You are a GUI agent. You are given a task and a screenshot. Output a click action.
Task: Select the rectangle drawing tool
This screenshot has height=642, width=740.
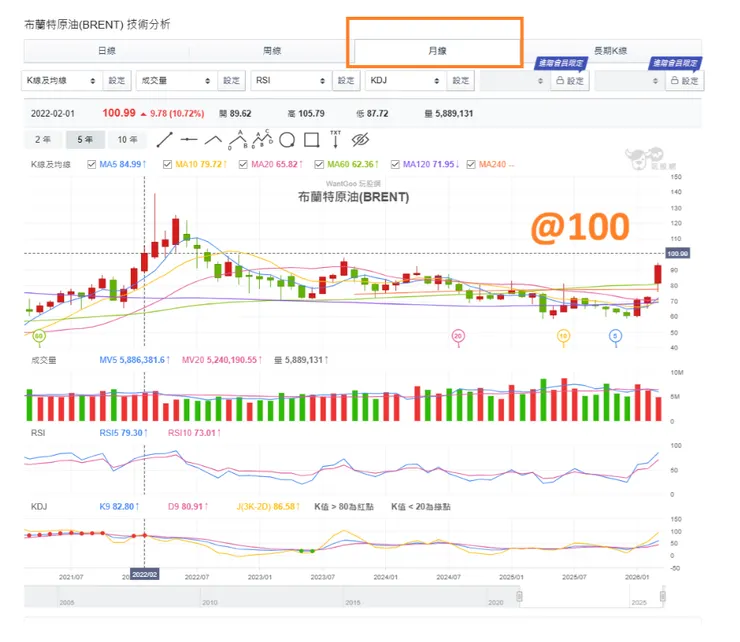[311, 140]
